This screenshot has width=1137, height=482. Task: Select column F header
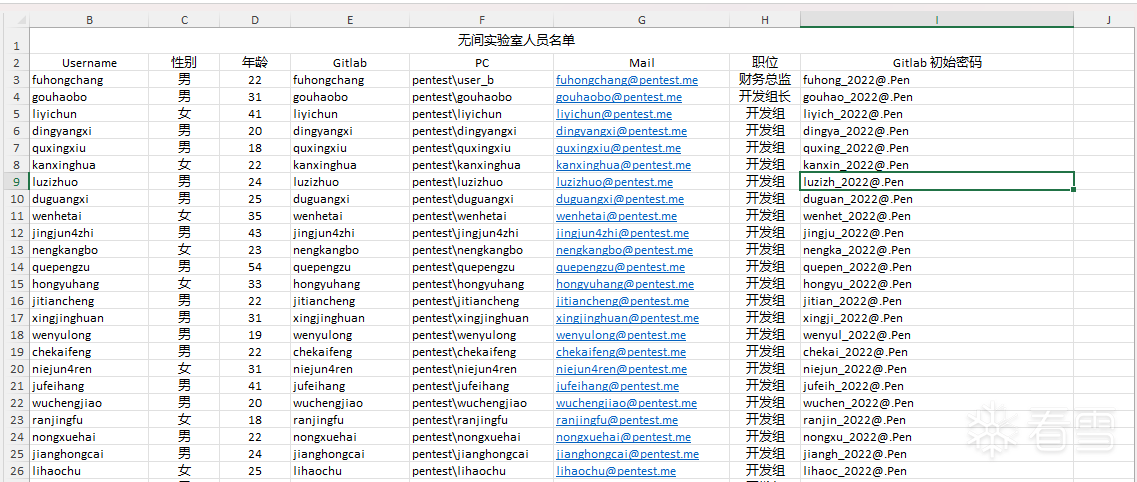click(481, 20)
